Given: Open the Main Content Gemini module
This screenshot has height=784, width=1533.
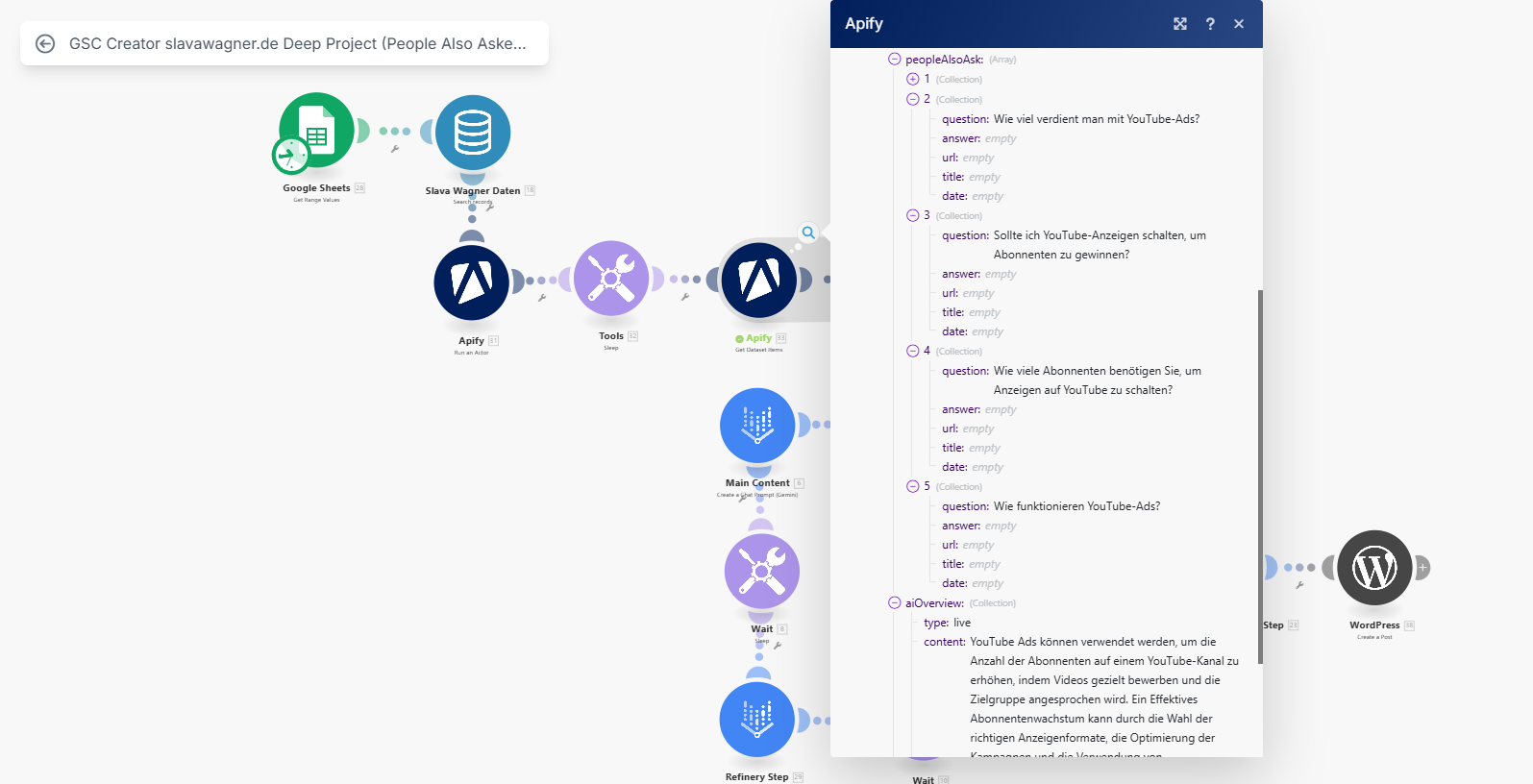Looking at the screenshot, I should [x=757, y=426].
